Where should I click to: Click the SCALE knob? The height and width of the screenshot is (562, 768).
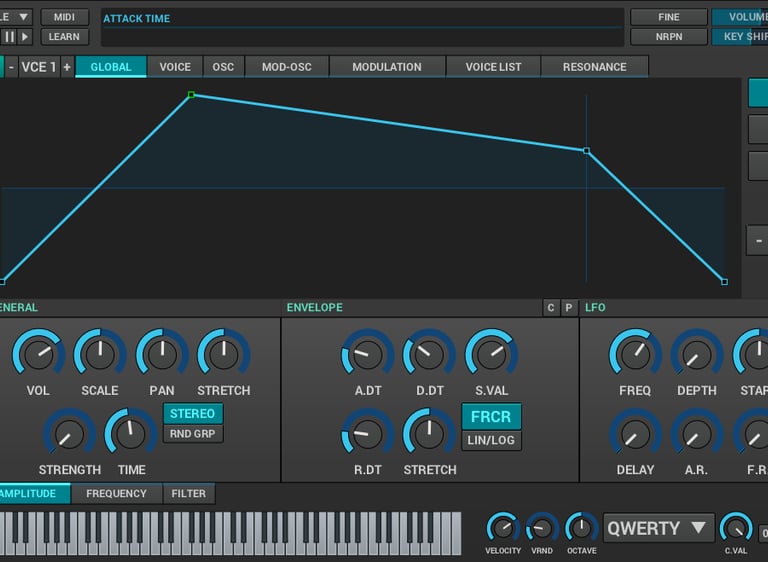[100, 354]
